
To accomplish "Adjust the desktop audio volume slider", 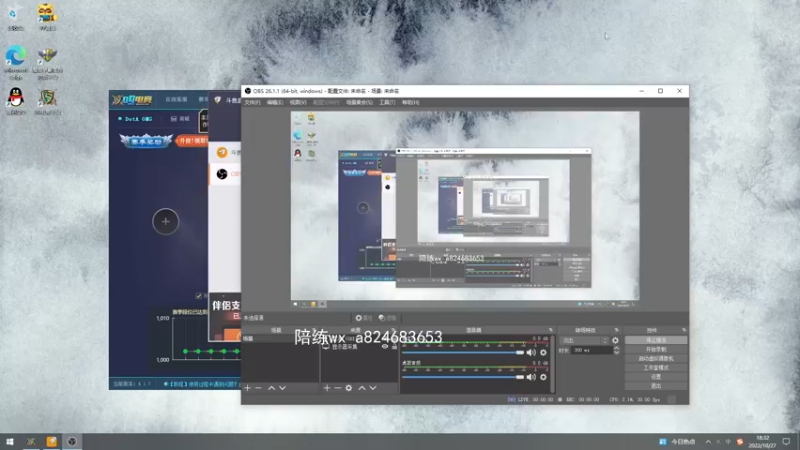I will pyautogui.click(x=463, y=377).
